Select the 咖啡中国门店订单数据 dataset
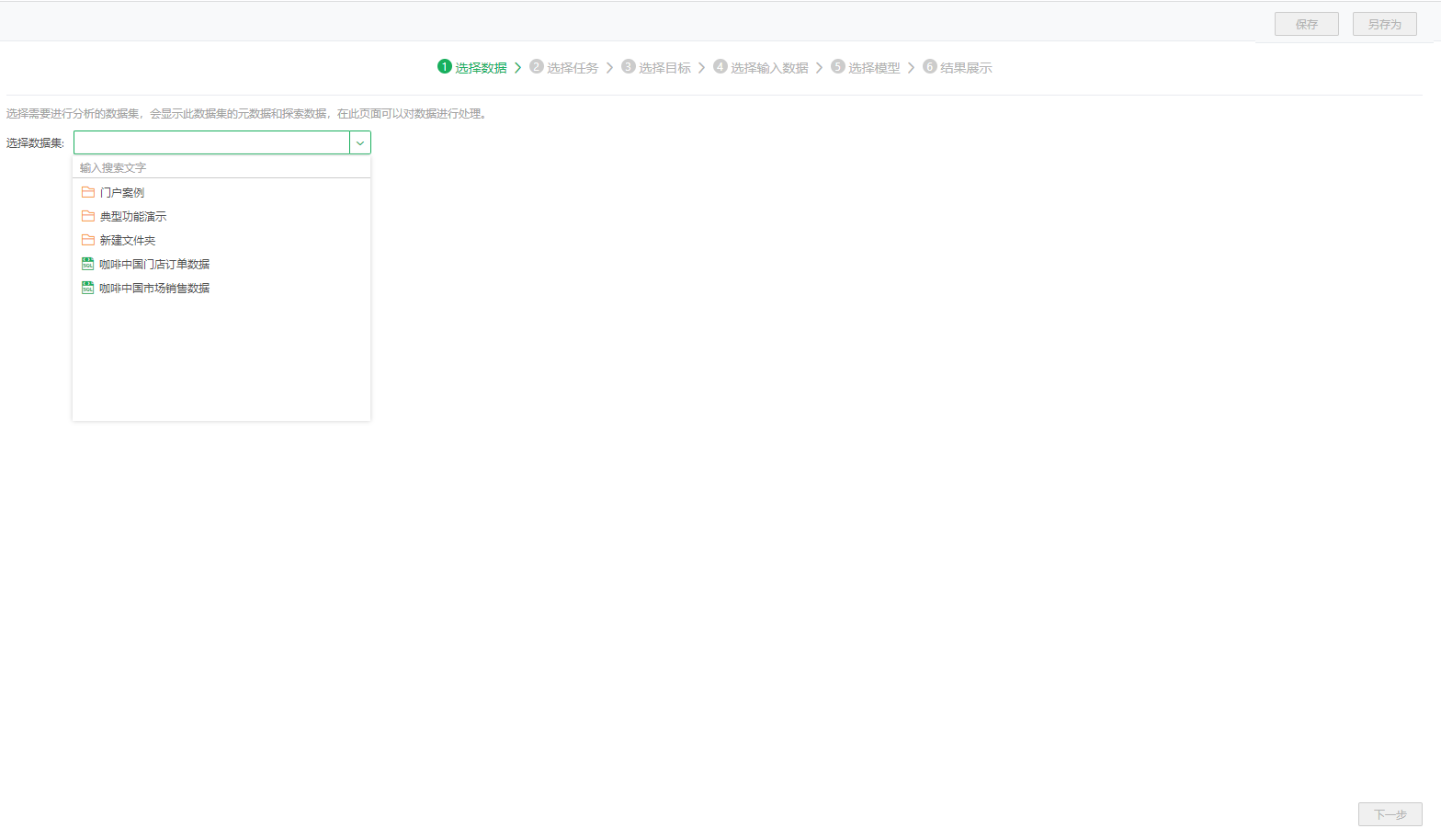Viewport: 1441px width, 840px height. [x=154, y=265]
